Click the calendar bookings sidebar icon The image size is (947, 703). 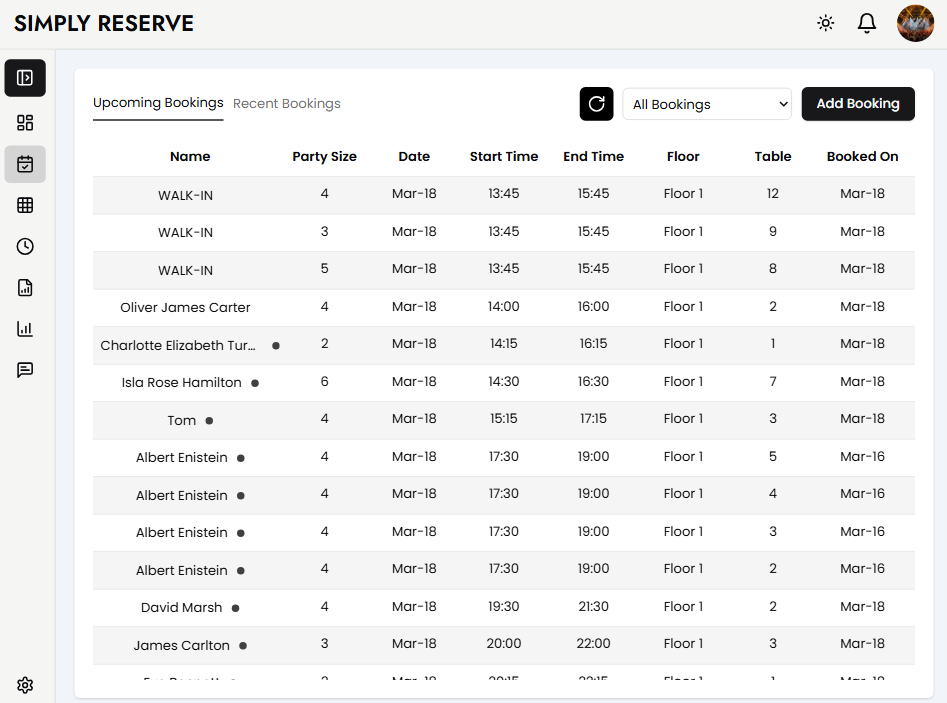coord(25,164)
